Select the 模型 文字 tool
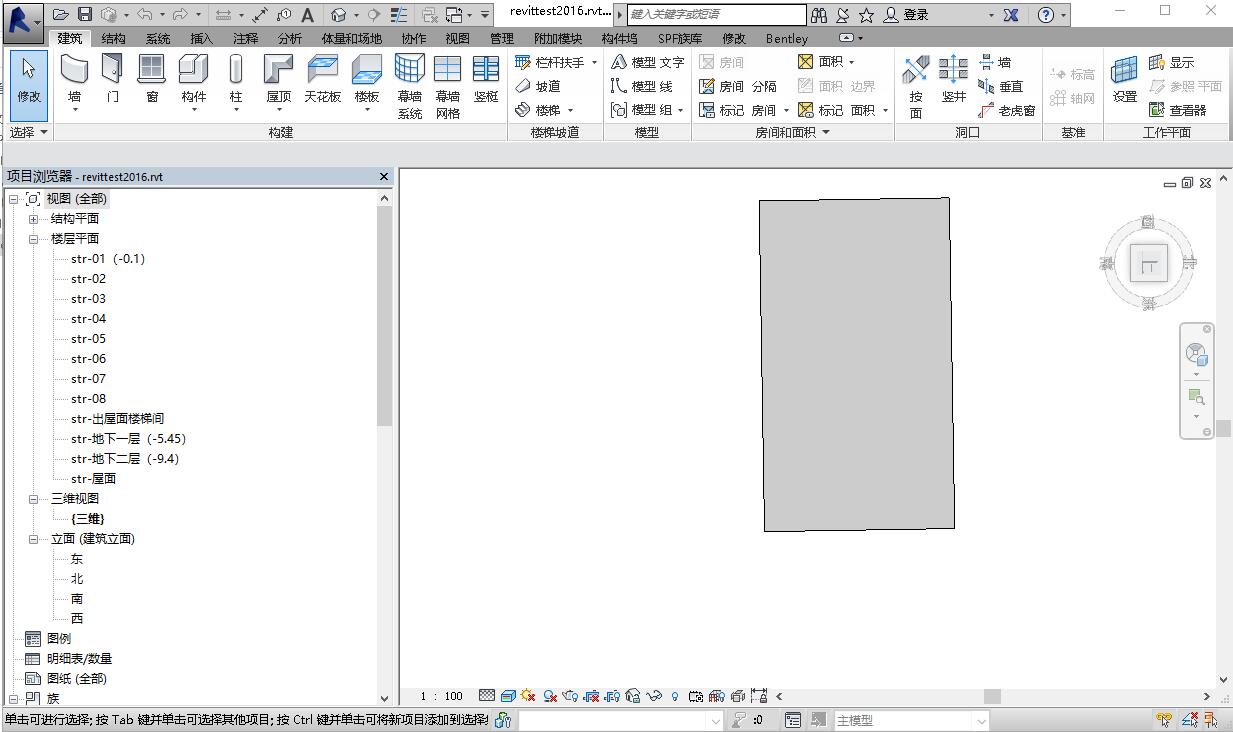This screenshot has height=732, width=1233. (x=647, y=62)
